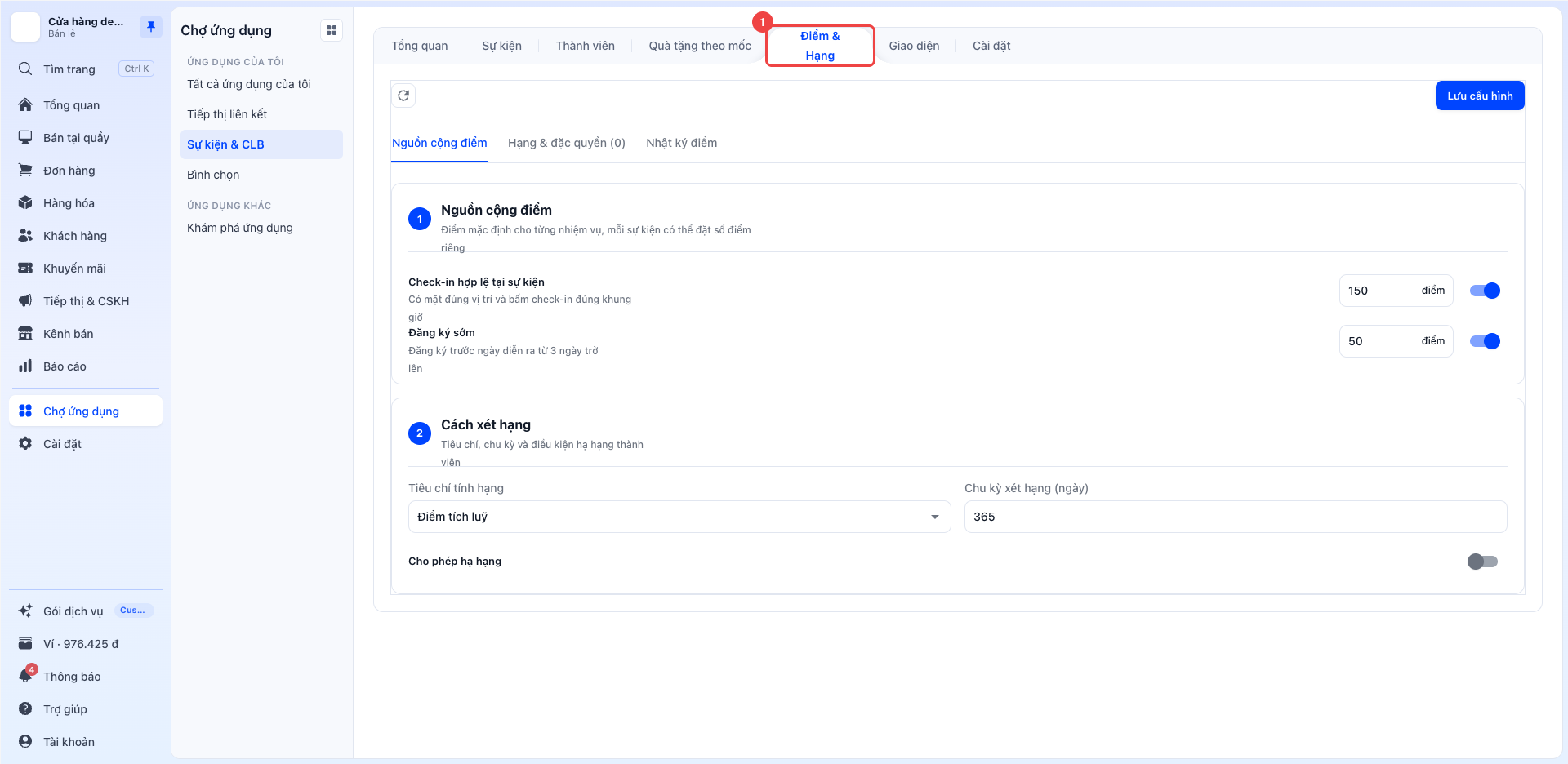Click the wallet icon next to Ví balance
This screenshot has height=764, width=1568.
(x=25, y=643)
